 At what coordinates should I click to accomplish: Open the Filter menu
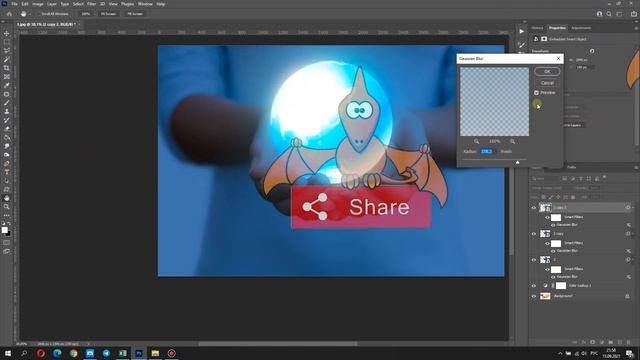pos(91,4)
